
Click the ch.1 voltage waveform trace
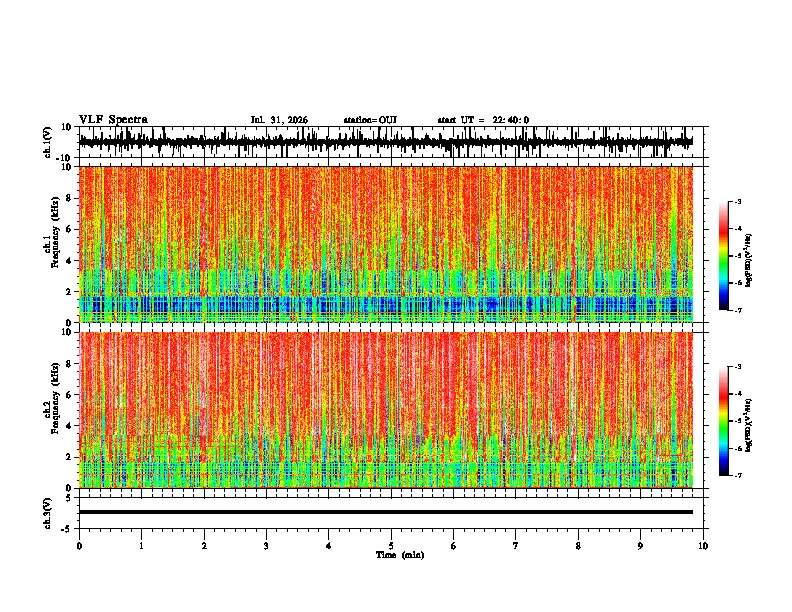[x=386, y=142]
